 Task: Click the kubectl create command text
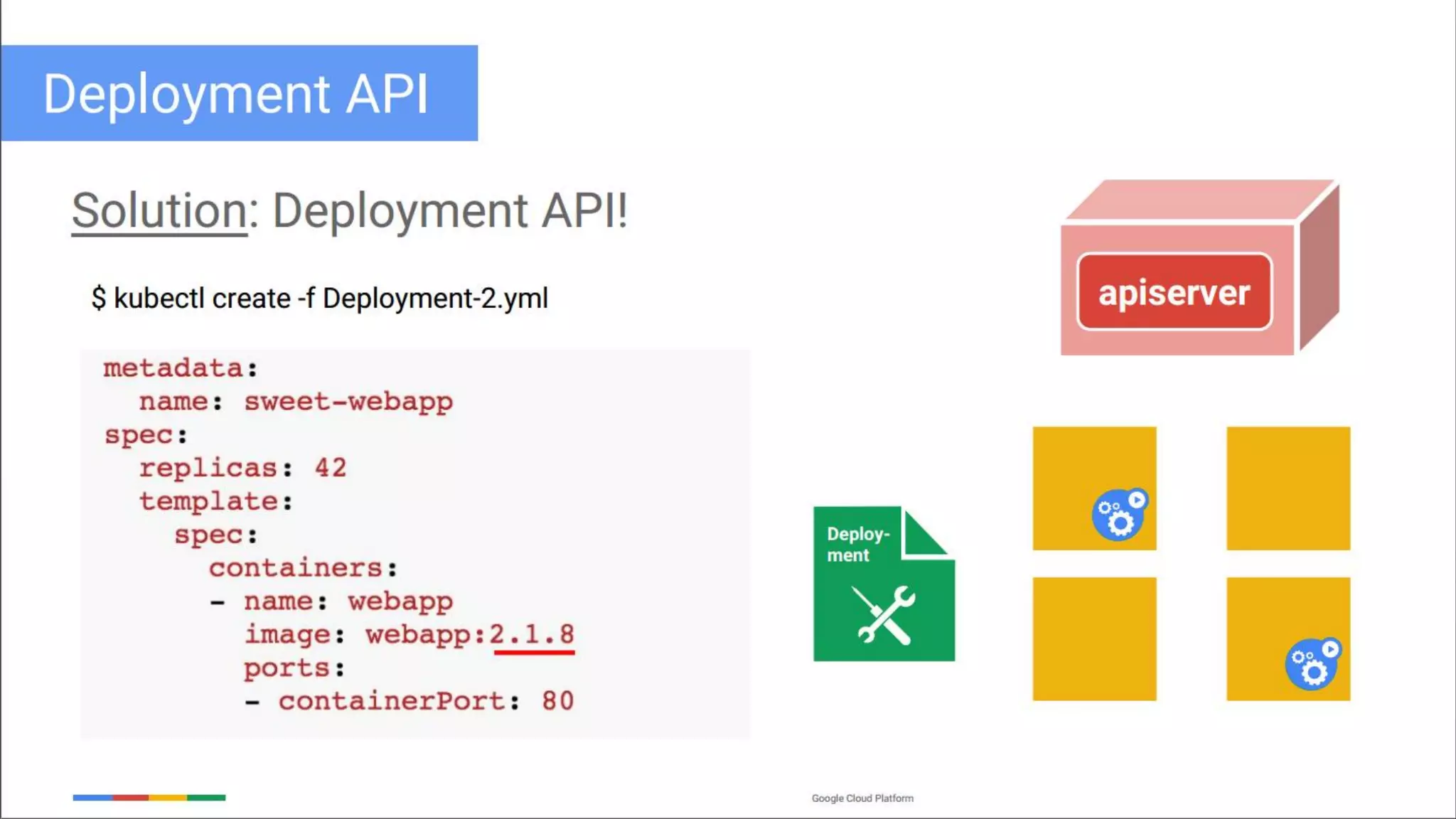[x=319, y=299]
